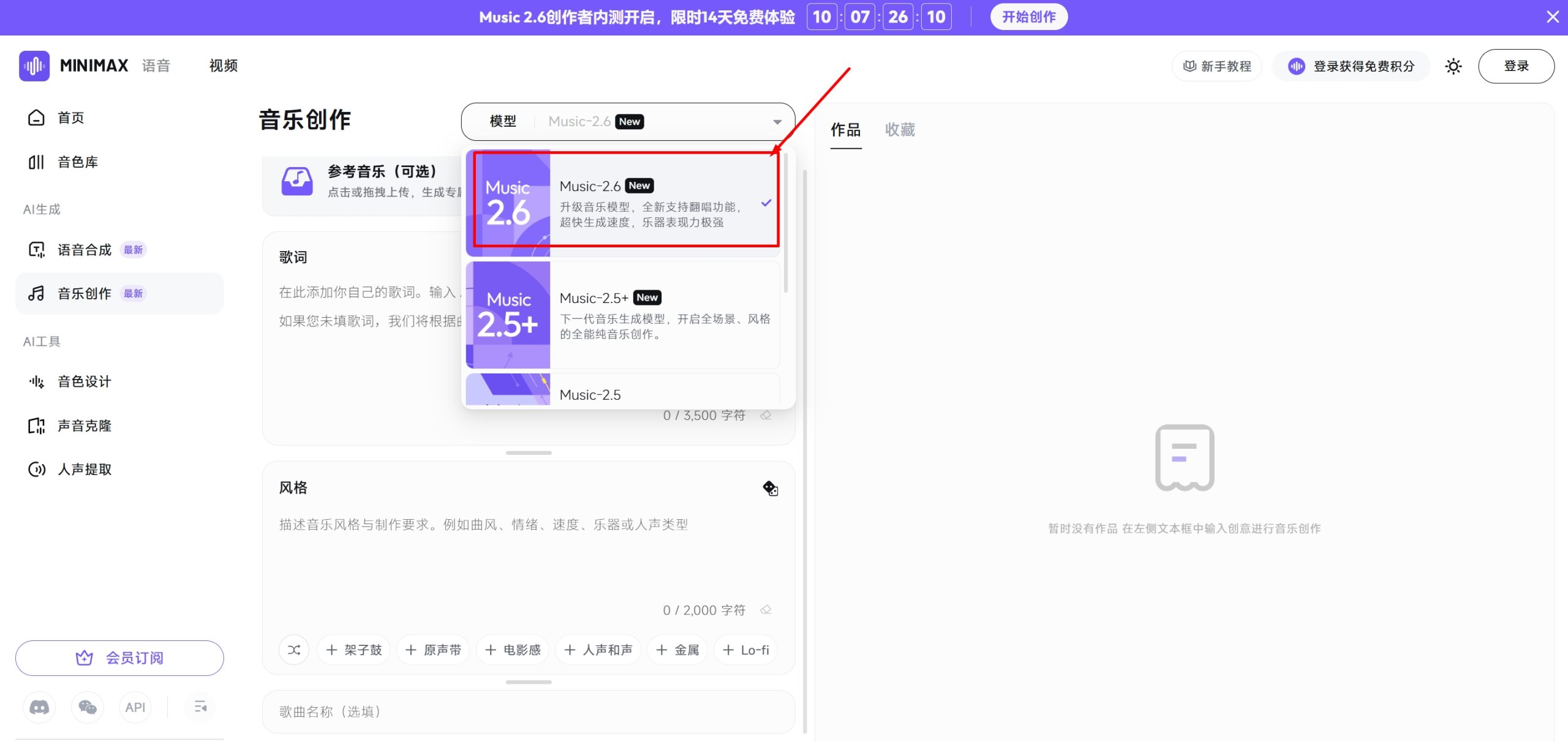Image resolution: width=1568 pixels, height=742 pixels.
Task: Toggle light/dark theme with the sun icon
Action: pyautogui.click(x=1453, y=66)
